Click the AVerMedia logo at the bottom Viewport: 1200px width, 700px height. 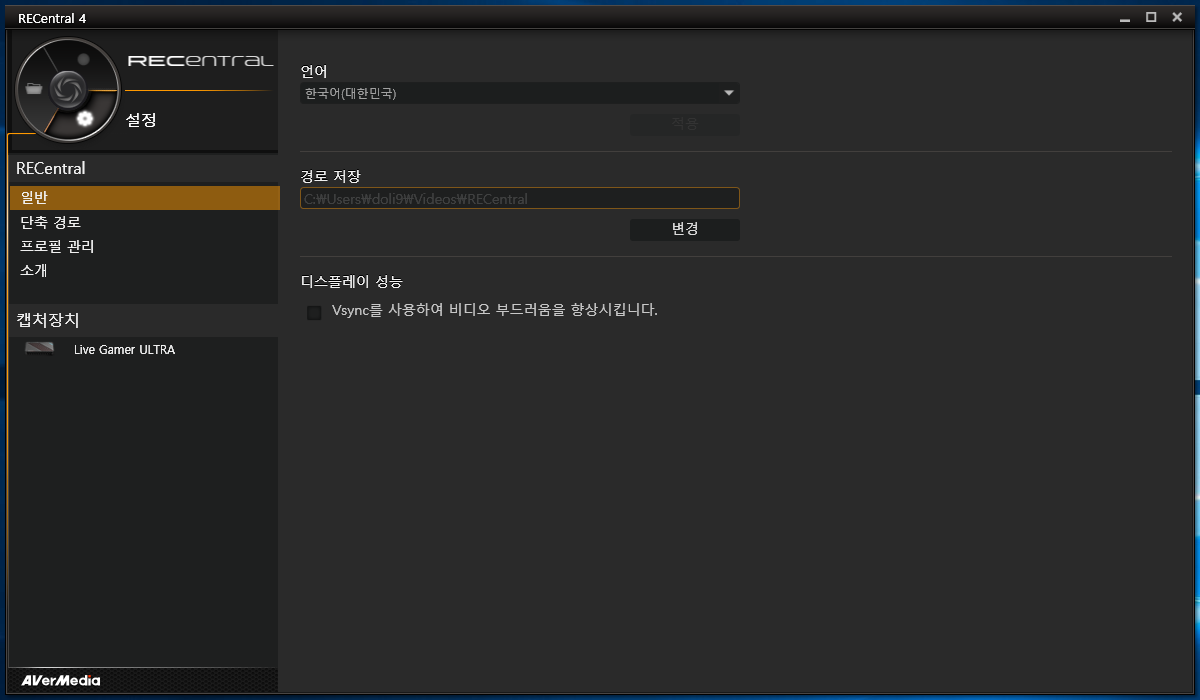[60, 681]
